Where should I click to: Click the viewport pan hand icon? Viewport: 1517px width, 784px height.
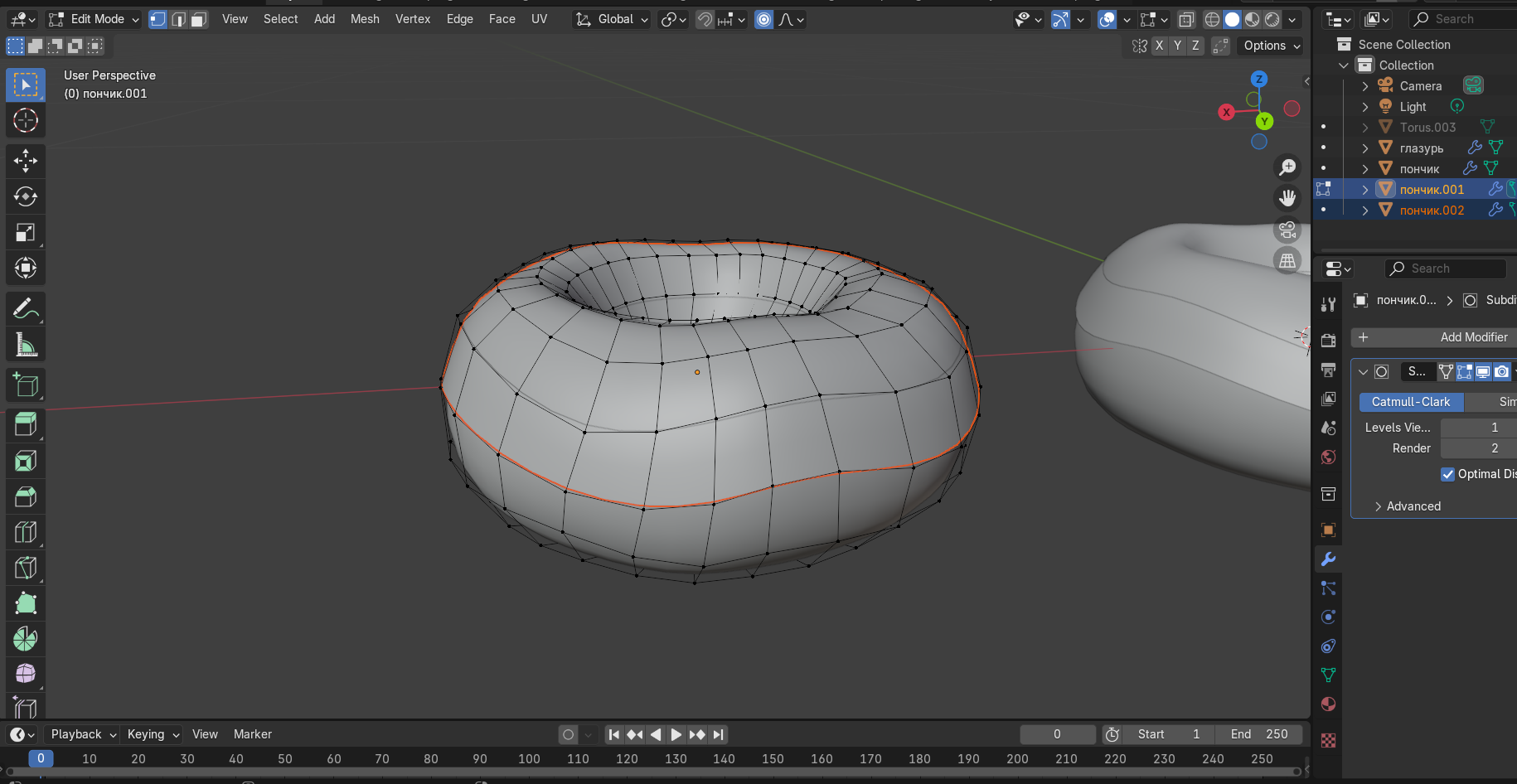click(x=1287, y=198)
